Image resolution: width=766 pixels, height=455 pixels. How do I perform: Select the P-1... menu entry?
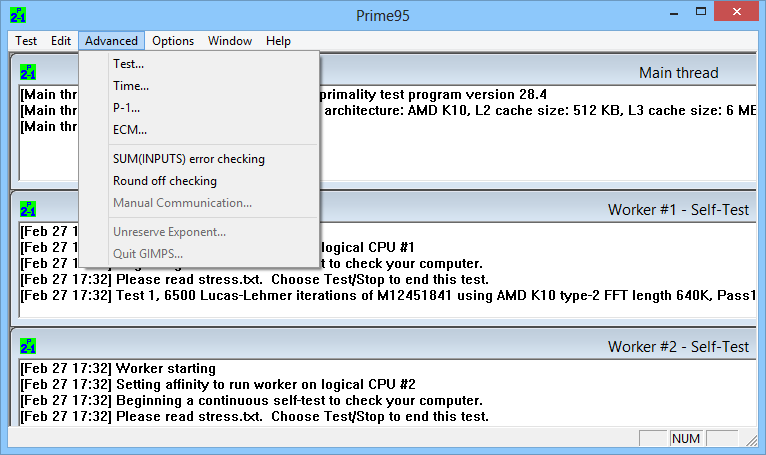199,108
